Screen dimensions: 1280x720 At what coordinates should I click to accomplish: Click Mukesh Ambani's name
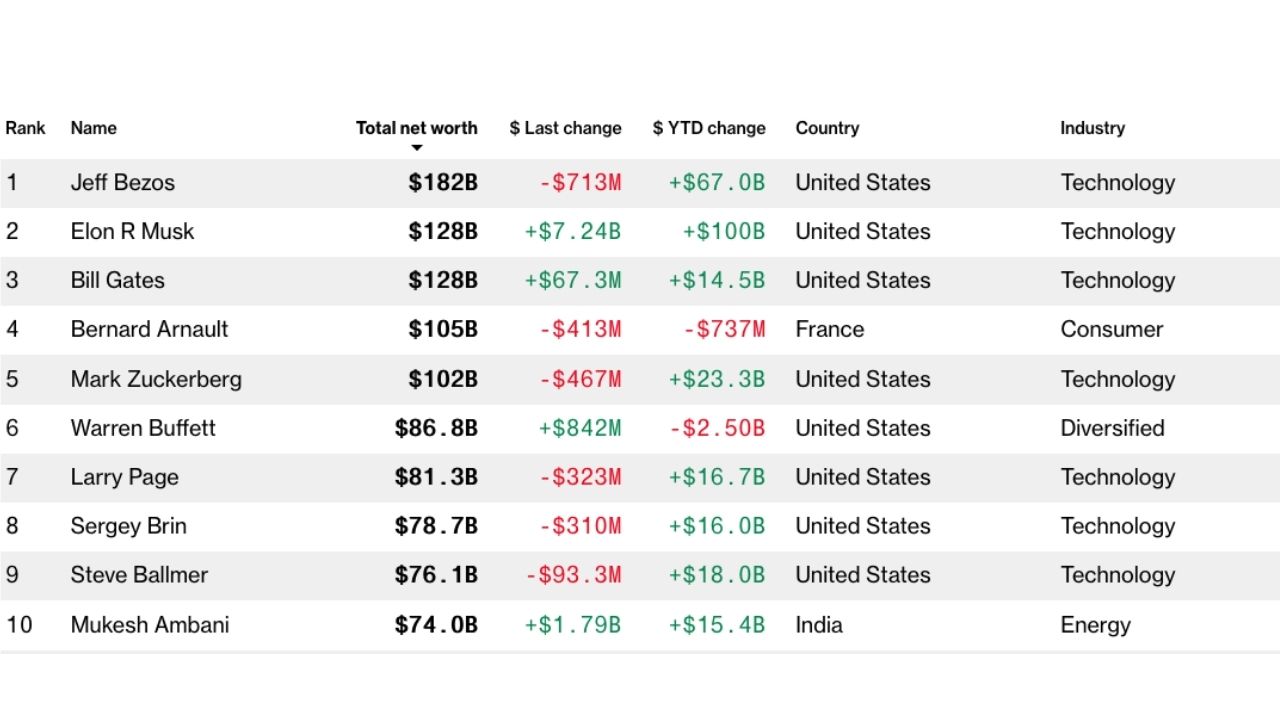point(149,625)
